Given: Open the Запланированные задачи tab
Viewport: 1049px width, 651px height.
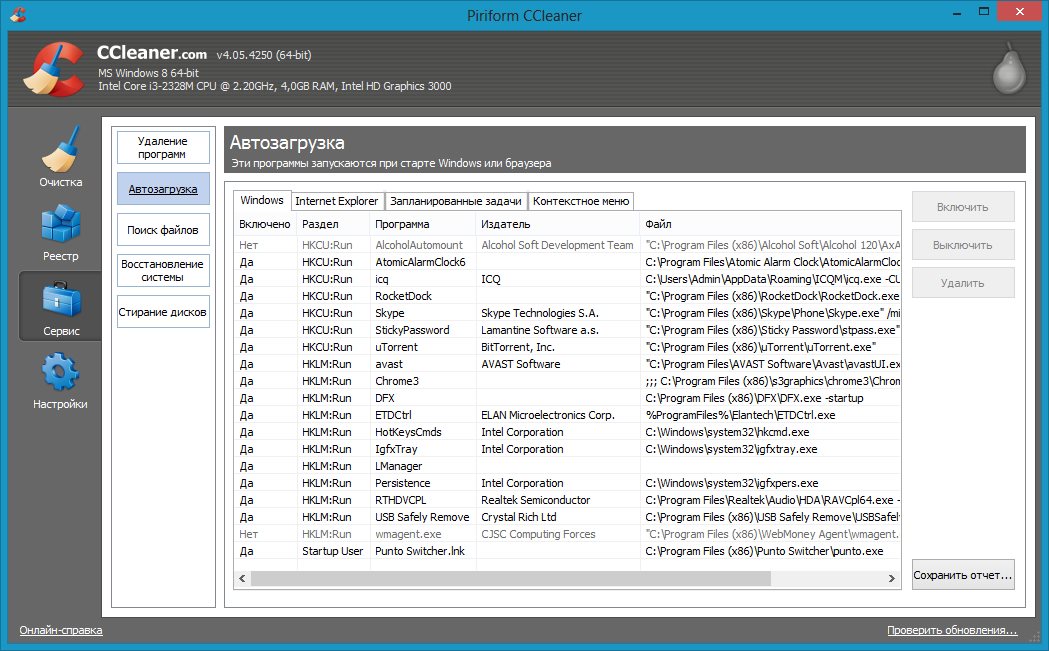Looking at the screenshot, I should [x=455, y=201].
